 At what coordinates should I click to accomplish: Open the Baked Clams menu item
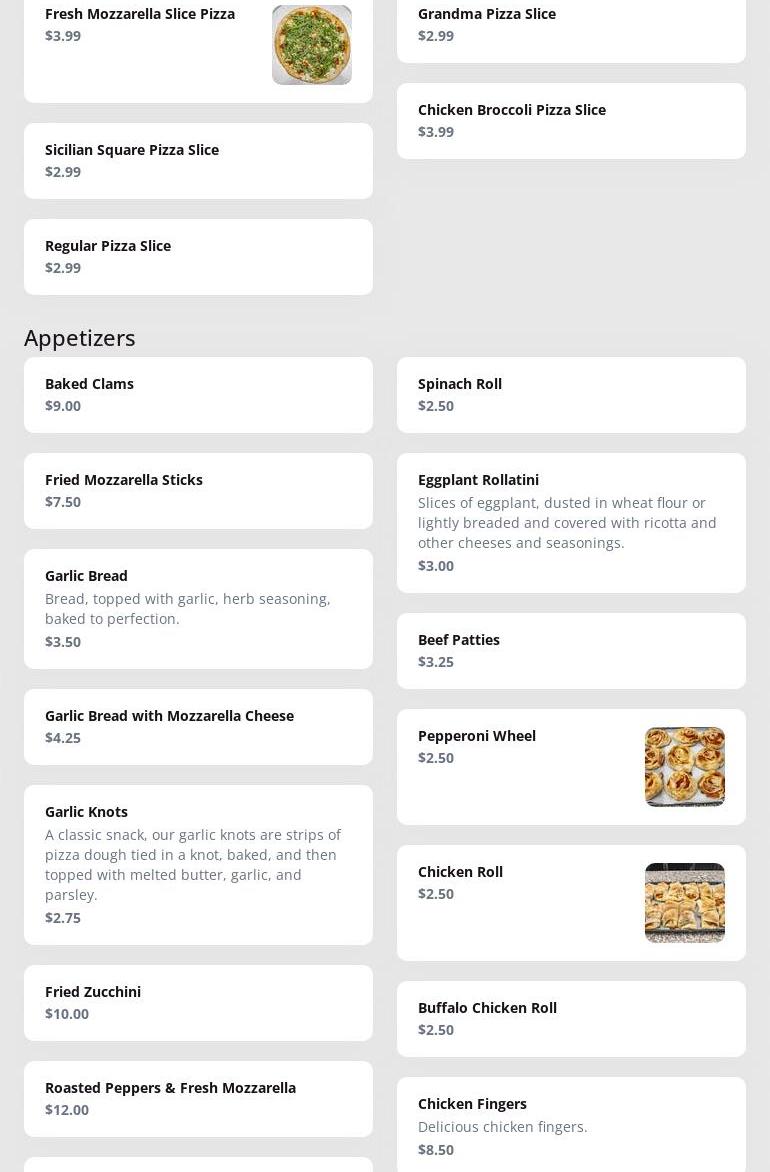coord(198,395)
